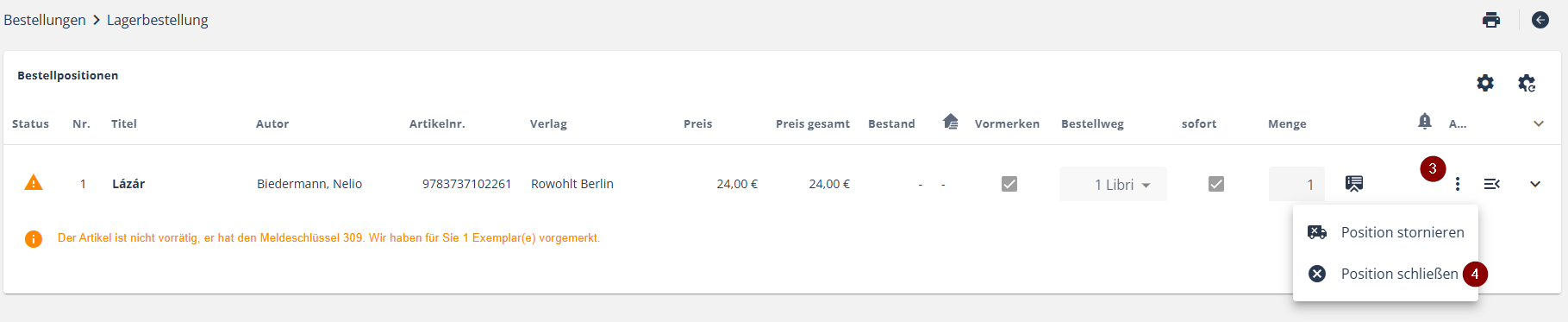Click the warehouse icon column header
Screen dimensions: 1568x322
(950, 122)
